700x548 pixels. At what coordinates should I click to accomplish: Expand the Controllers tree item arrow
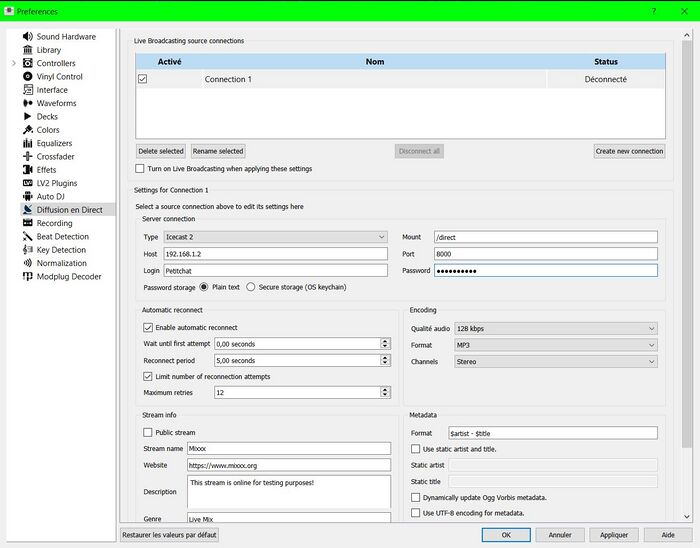click(14, 63)
